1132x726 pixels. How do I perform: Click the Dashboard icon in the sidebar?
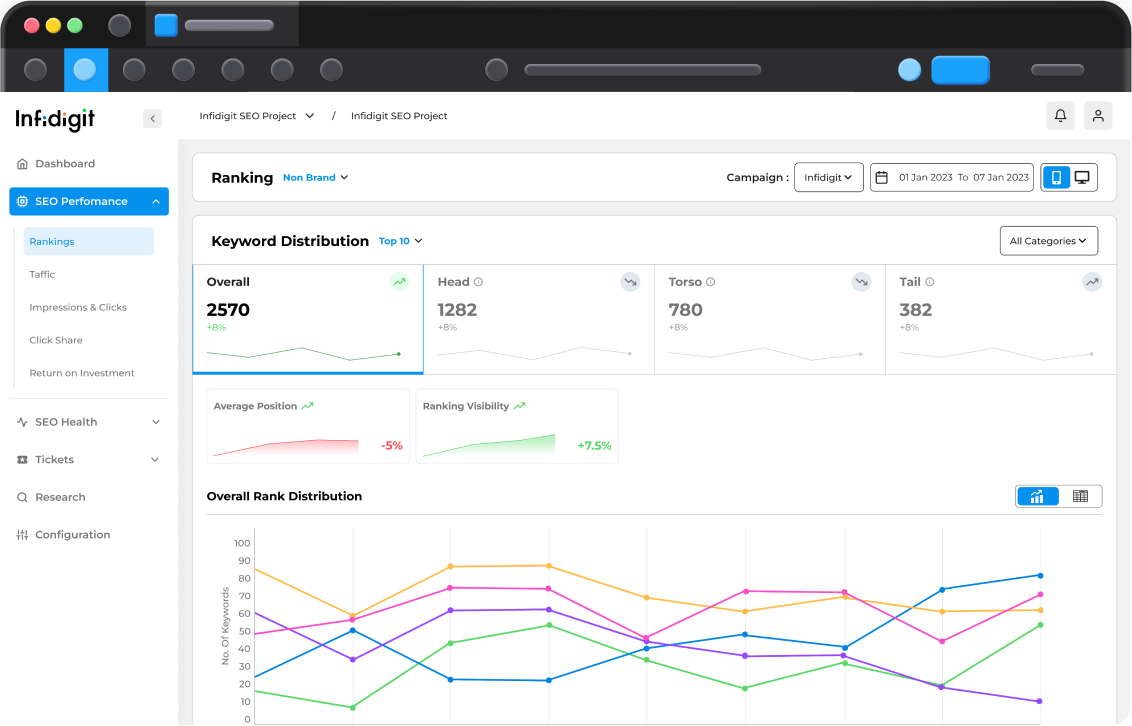(22, 164)
